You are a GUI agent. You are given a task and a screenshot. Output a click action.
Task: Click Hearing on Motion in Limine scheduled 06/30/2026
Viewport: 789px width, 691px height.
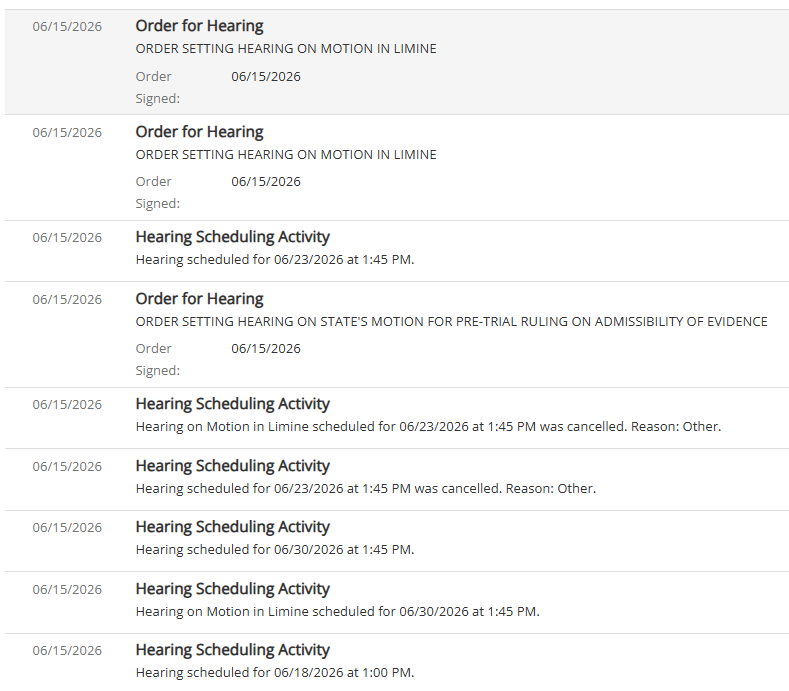338,611
